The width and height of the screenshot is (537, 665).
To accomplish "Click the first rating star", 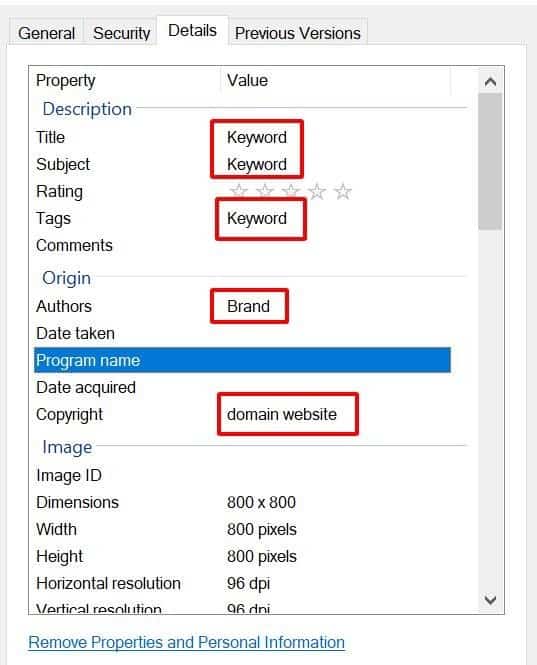I will tap(239, 192).
